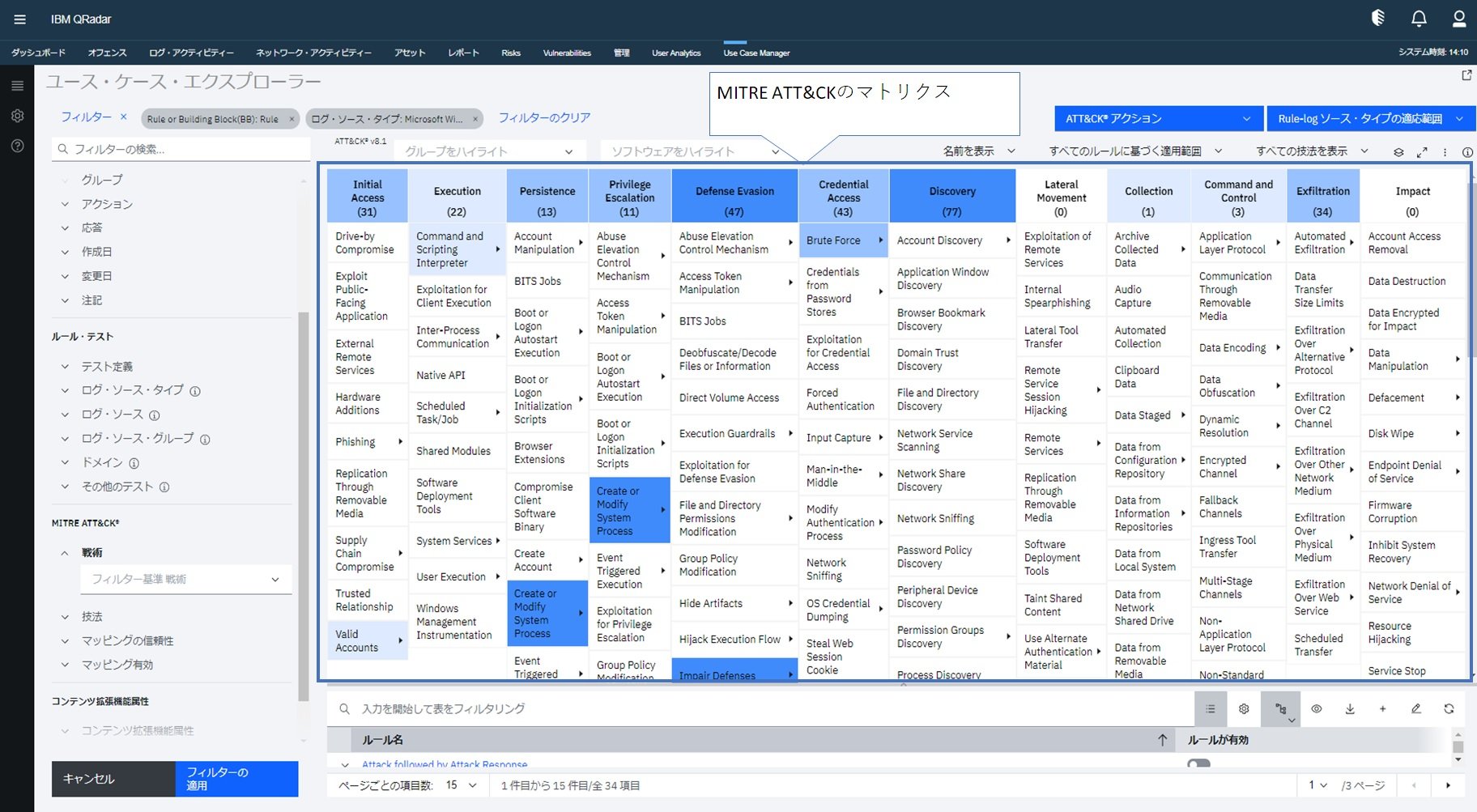The width and height of the screenshot is (1477, 812).
Task: Switch to the アセット tab
Action: (x=410, y=53)
